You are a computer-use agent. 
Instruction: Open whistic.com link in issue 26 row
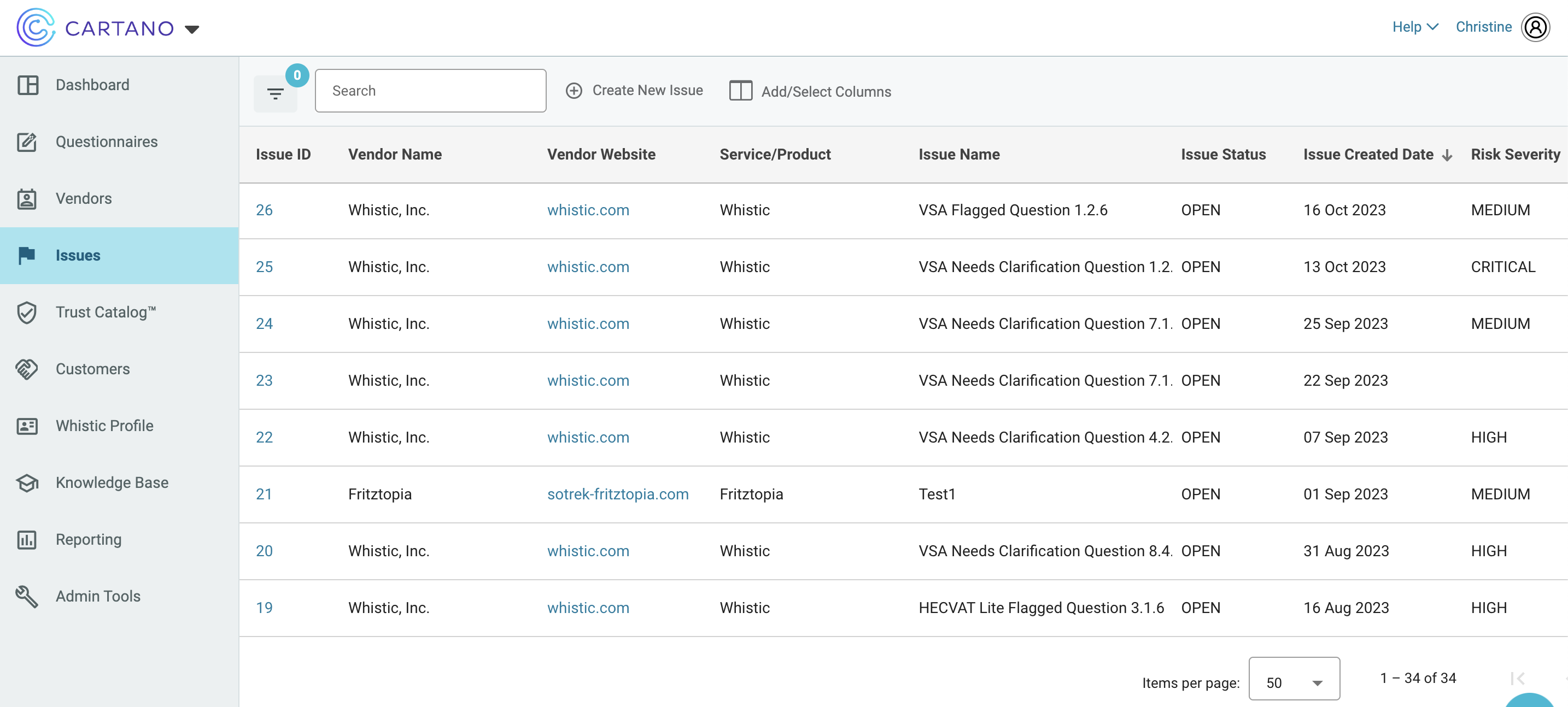pos(588,210)
